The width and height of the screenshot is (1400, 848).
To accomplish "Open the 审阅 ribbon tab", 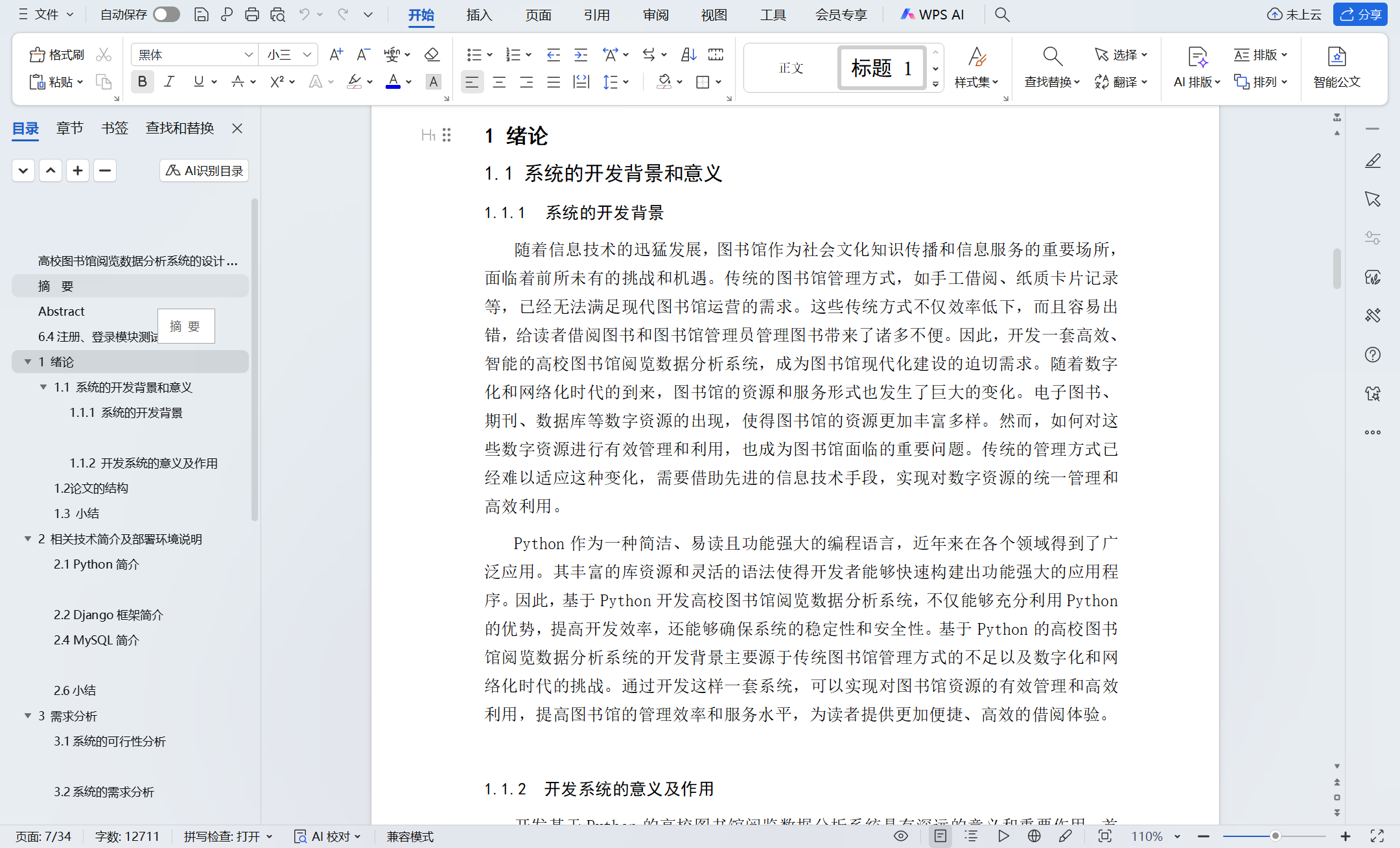I will pos(655,14).
